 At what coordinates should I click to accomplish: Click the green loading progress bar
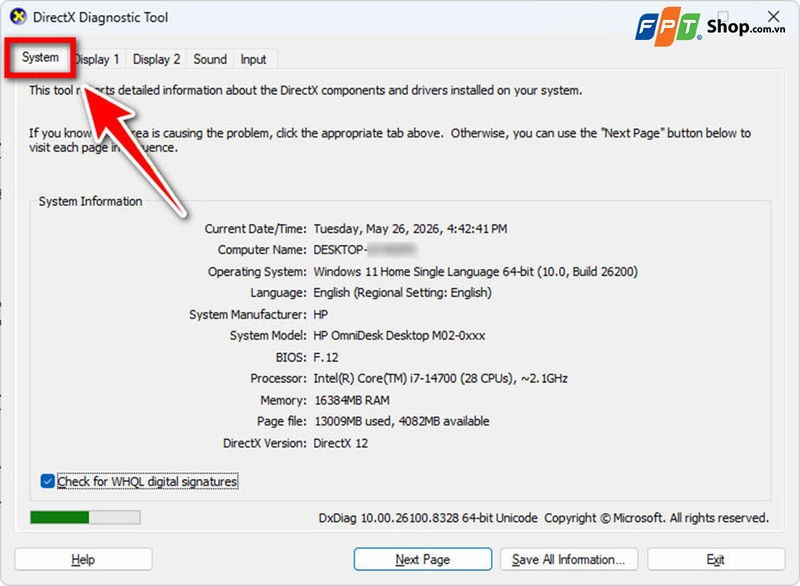coord(85,517)
